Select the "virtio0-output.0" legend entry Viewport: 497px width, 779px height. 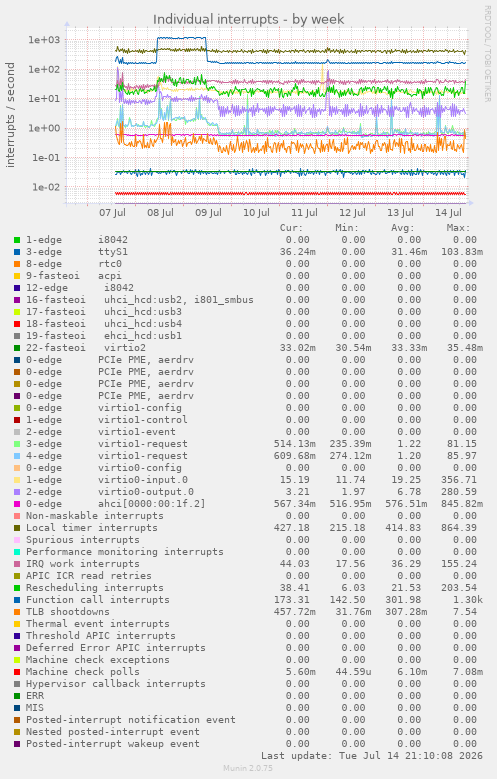pos(110,492)
